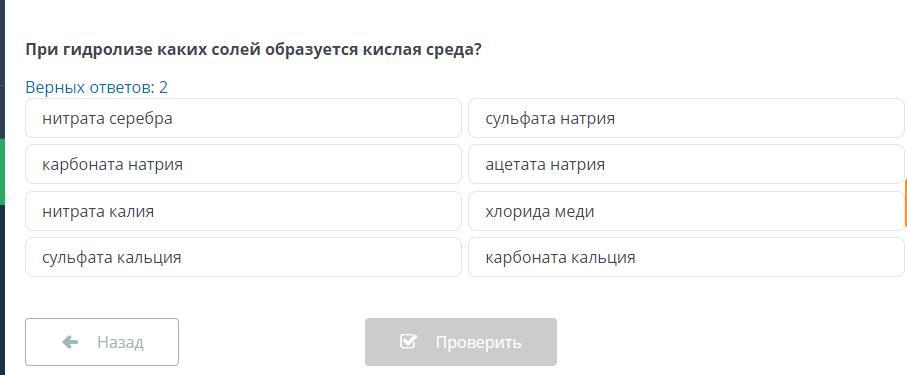The height and width of the screenshot is (375, 907).
Task: Click the Верных ответов: 2 label
Action: [x=97, y=87]
